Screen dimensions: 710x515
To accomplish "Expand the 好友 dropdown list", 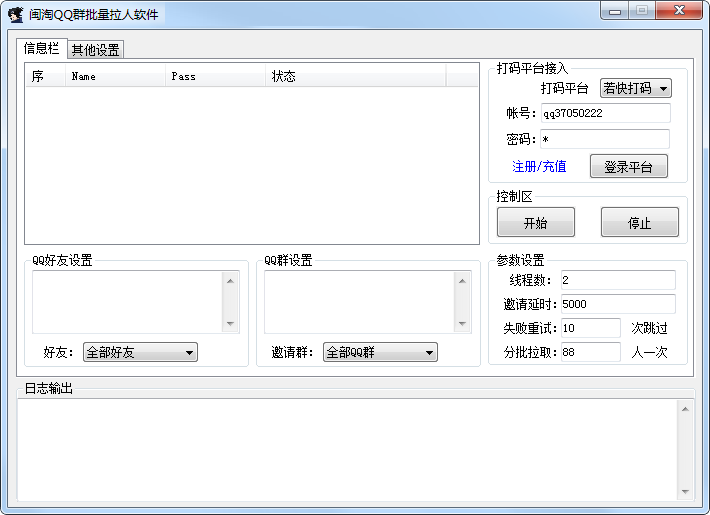I will point(140,352).
